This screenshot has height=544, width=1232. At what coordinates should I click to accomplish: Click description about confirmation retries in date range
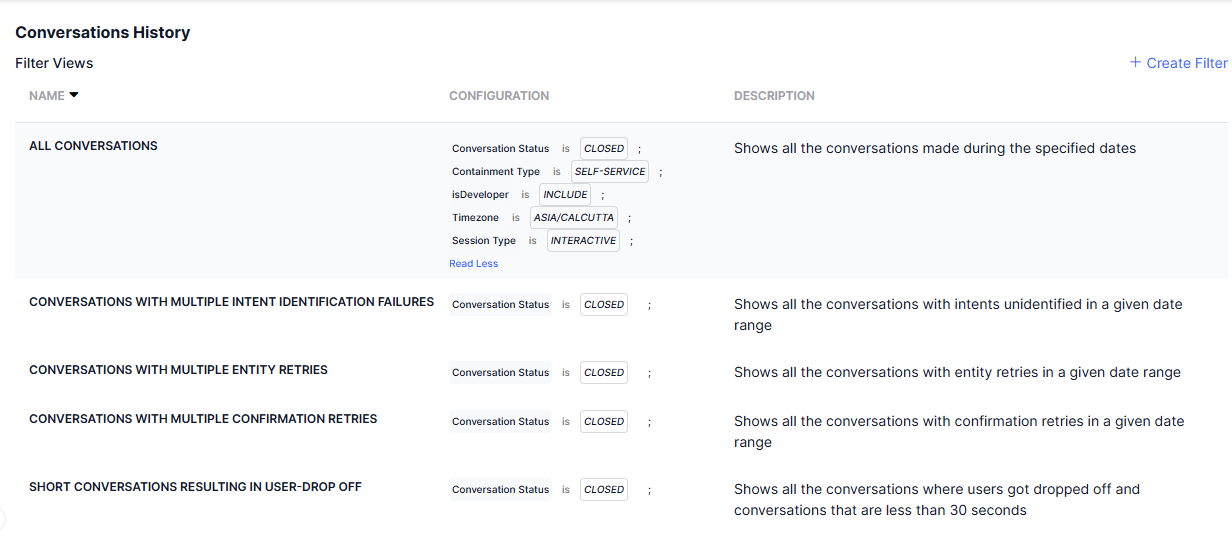[959, 432]
